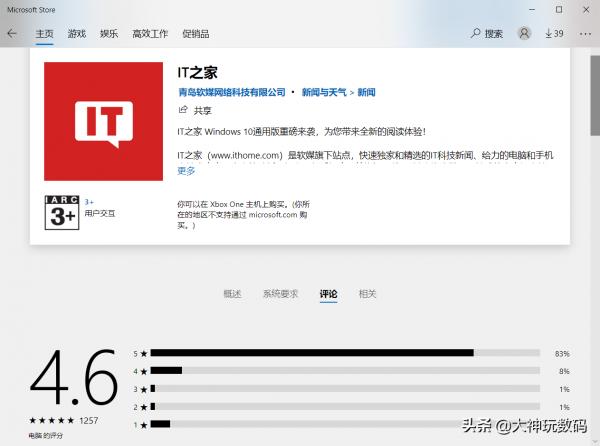Open the user account avatar icon
The width and height of the screenshot is (600, 446).
pyautogui.click(x=524, y=34)
